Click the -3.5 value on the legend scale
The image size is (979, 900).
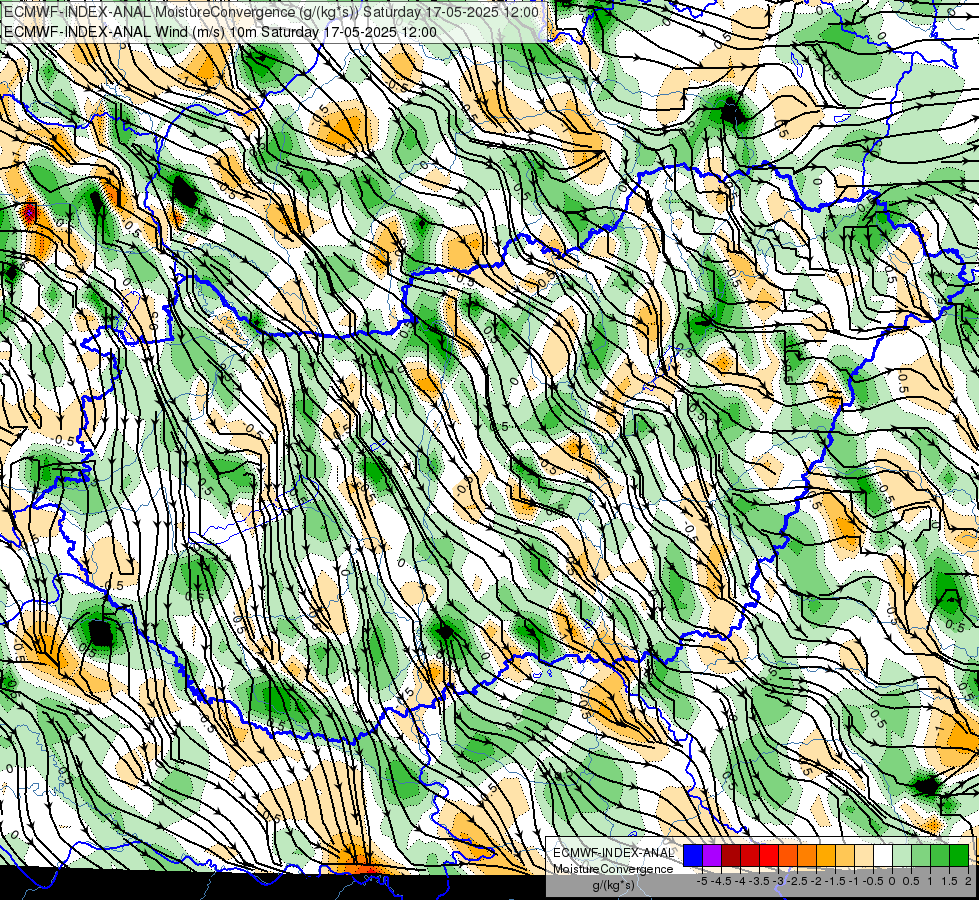[x=759, y=881]
